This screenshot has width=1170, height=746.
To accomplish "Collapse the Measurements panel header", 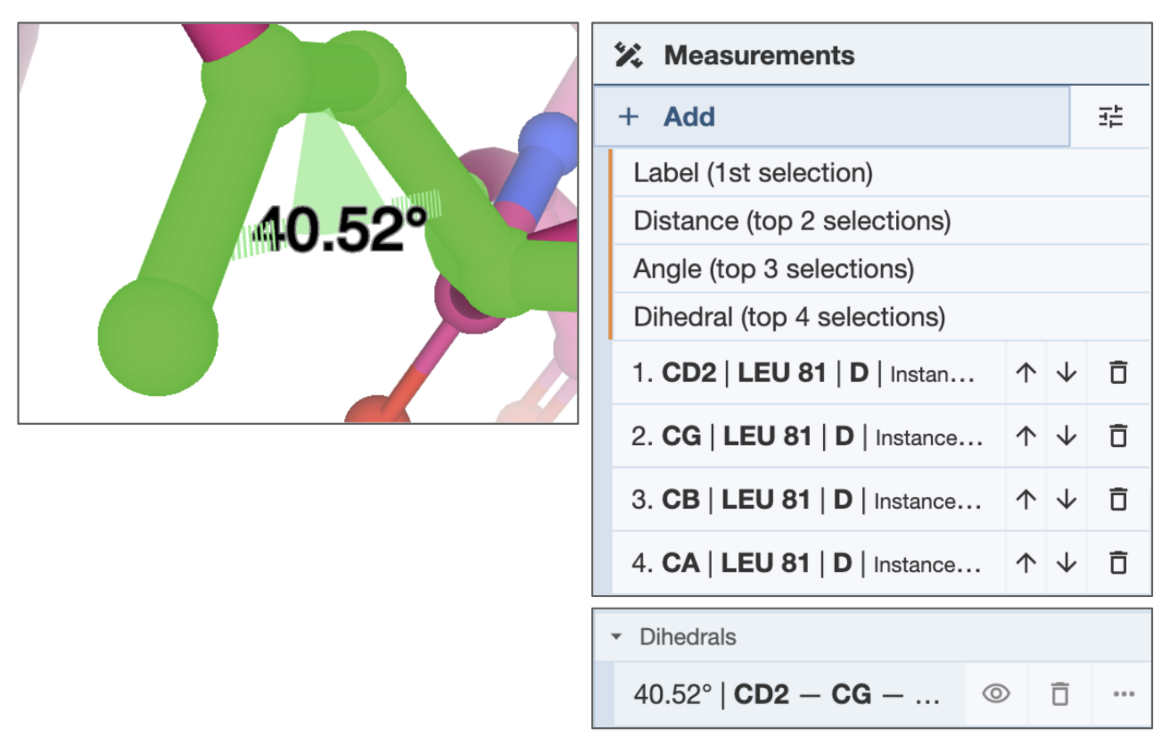I will [x=758, y=55].
